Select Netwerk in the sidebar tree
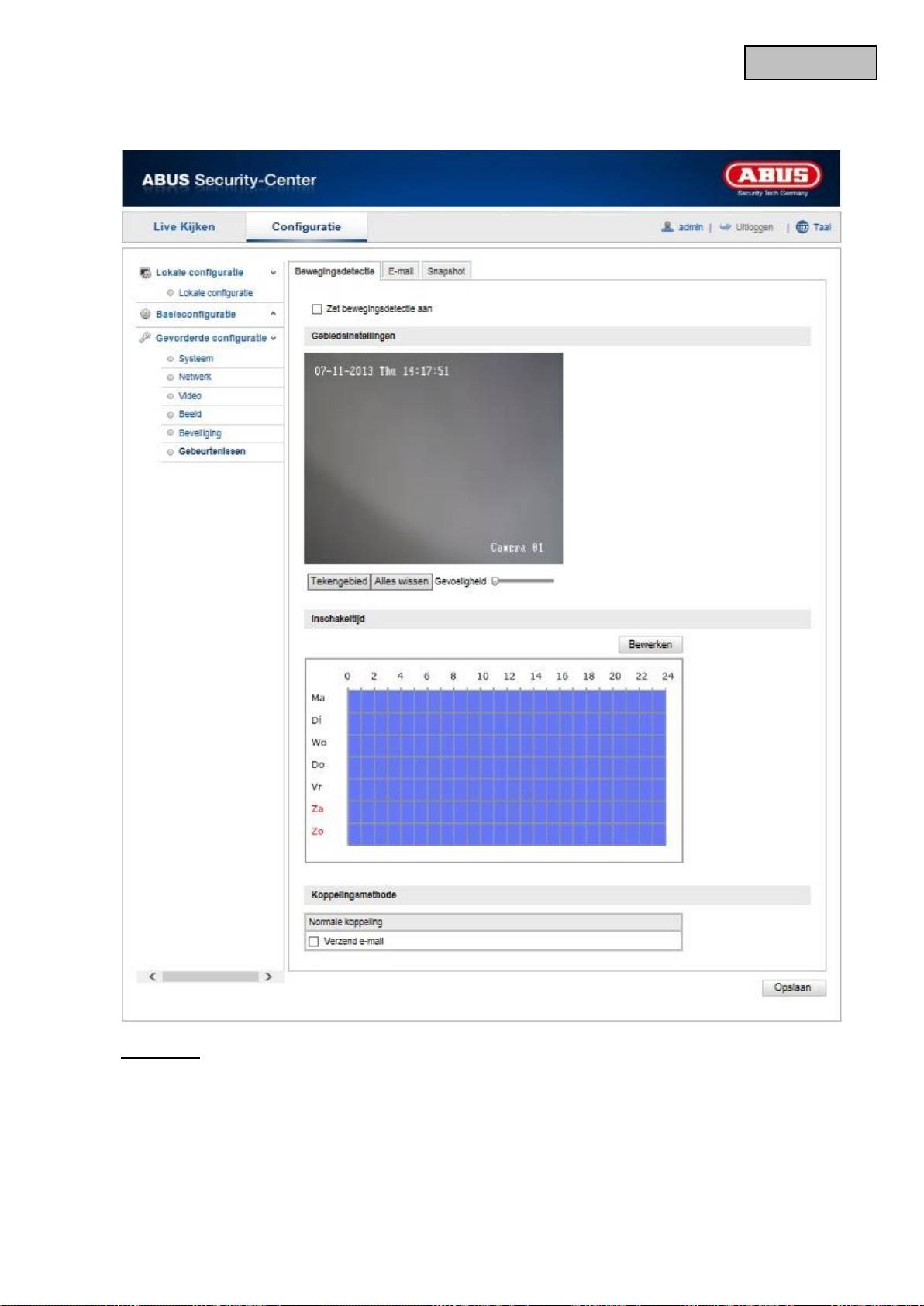 point(195,377)
